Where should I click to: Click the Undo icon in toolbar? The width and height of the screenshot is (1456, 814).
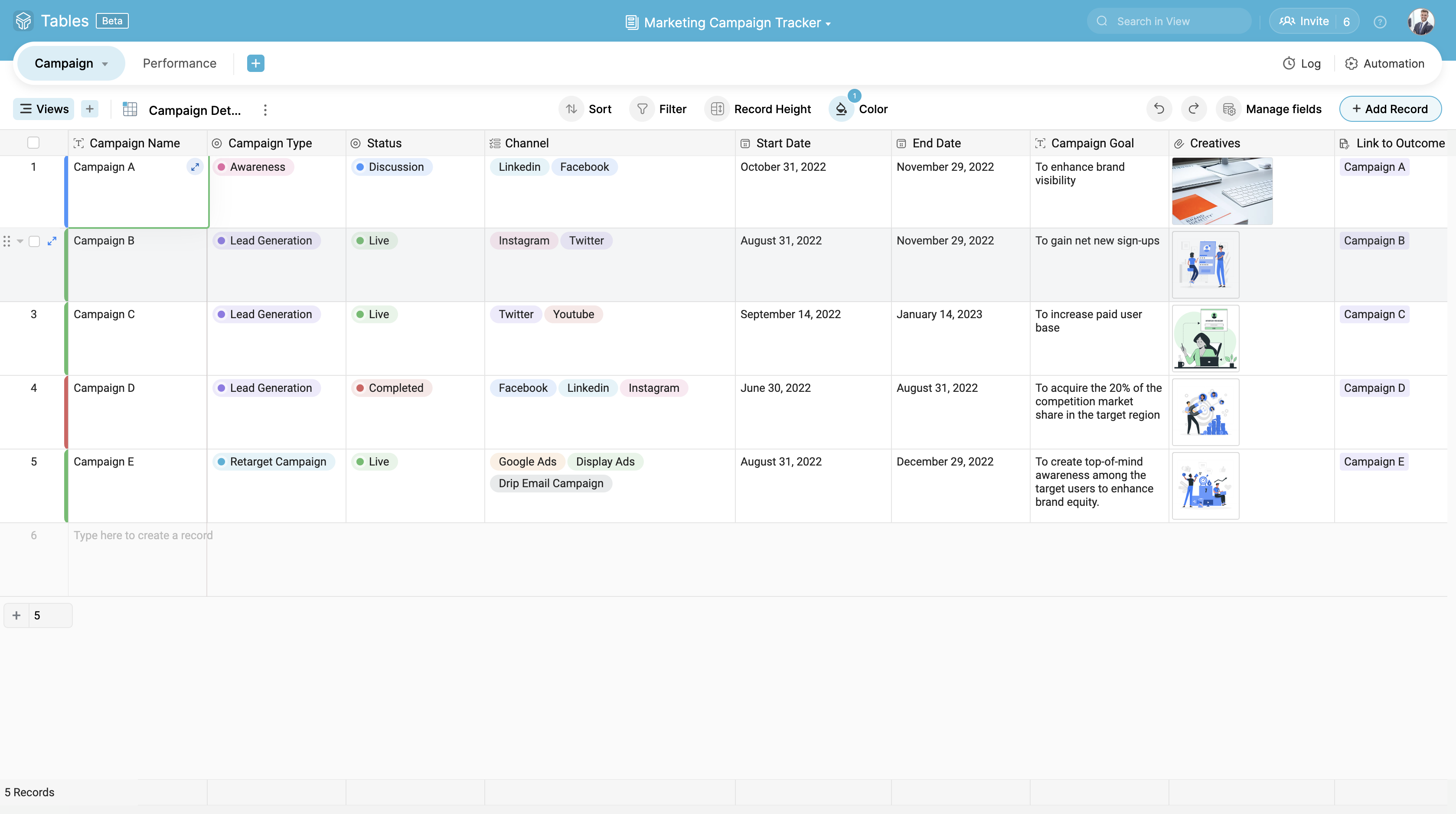click(1159, 109)
